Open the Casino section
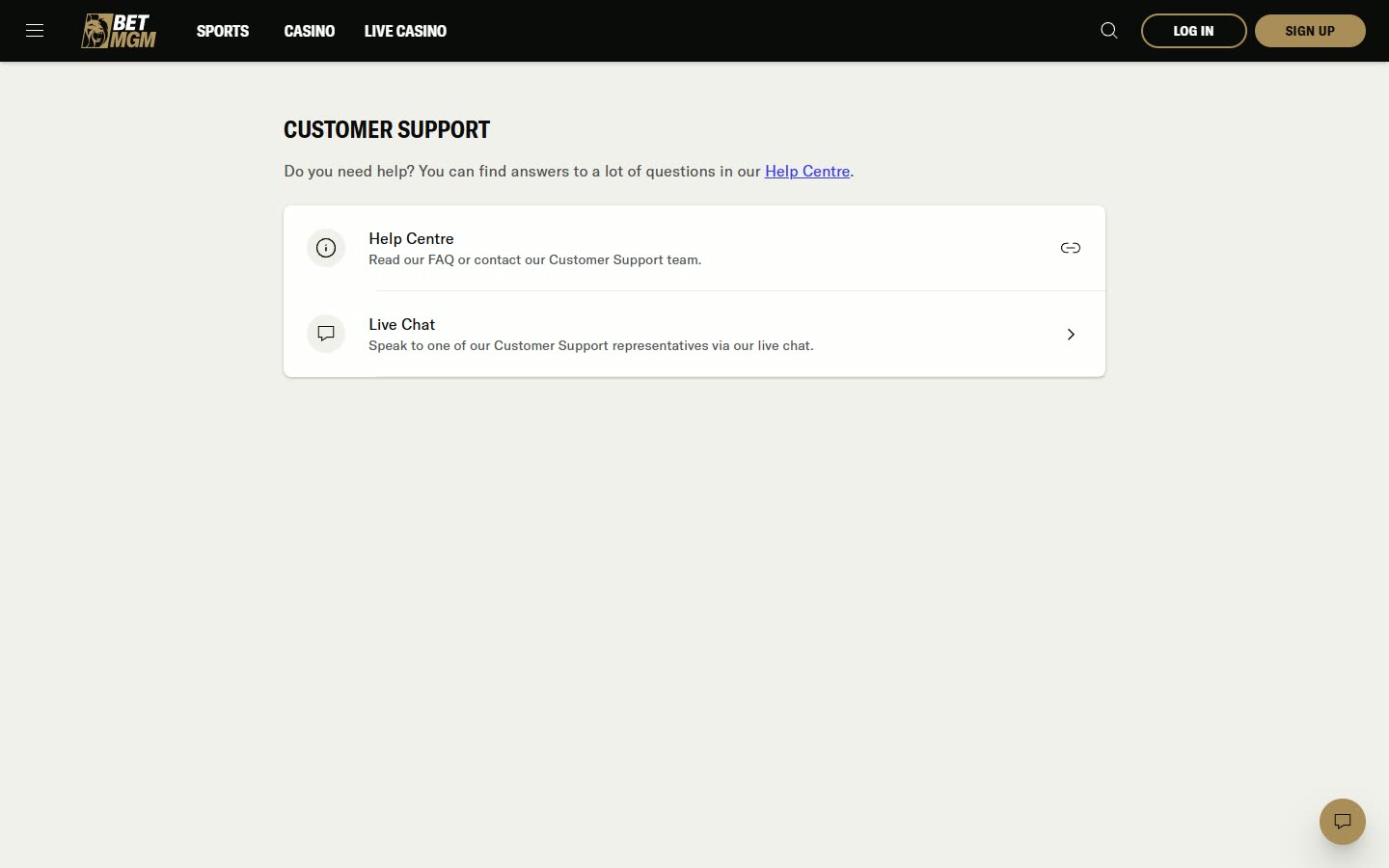Screen dimensions: 1389x868 (x=310, y=31)
